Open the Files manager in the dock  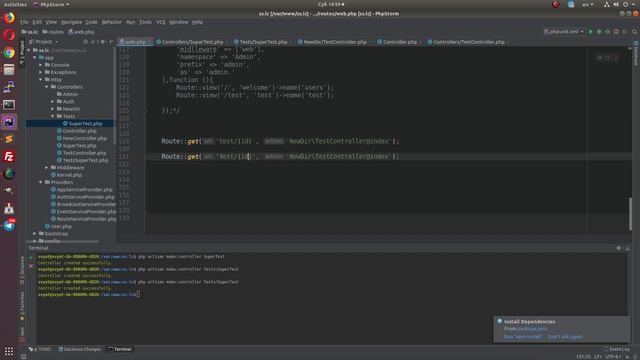click(x=9, y=70)
